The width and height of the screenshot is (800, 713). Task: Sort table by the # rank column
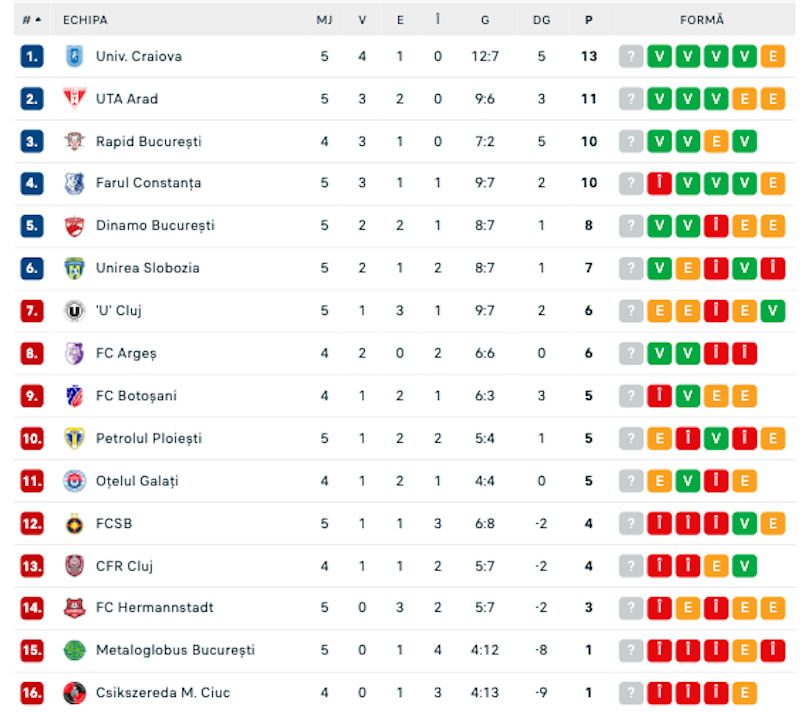tap(32, 20)
